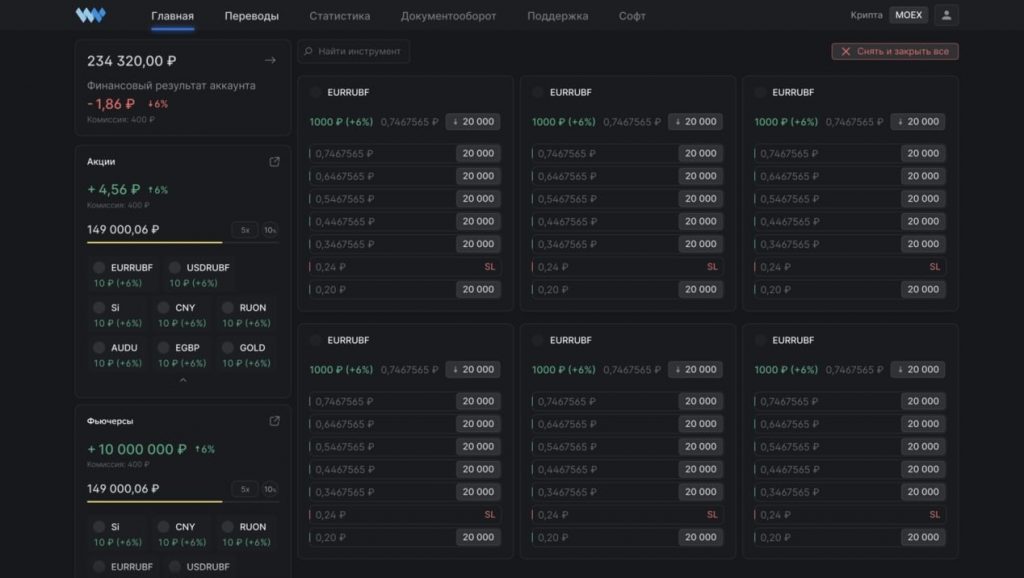The image size is (1024, 578).
Task: Click the AUDU instrument circle icon
Action: pos(99,348)
